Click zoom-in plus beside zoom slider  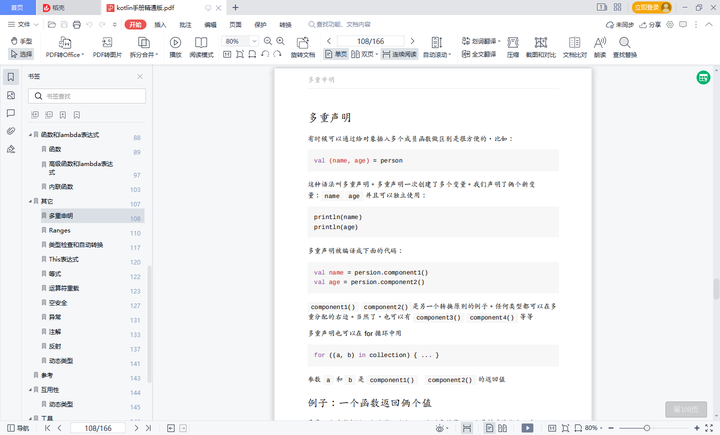click(697, 428)
